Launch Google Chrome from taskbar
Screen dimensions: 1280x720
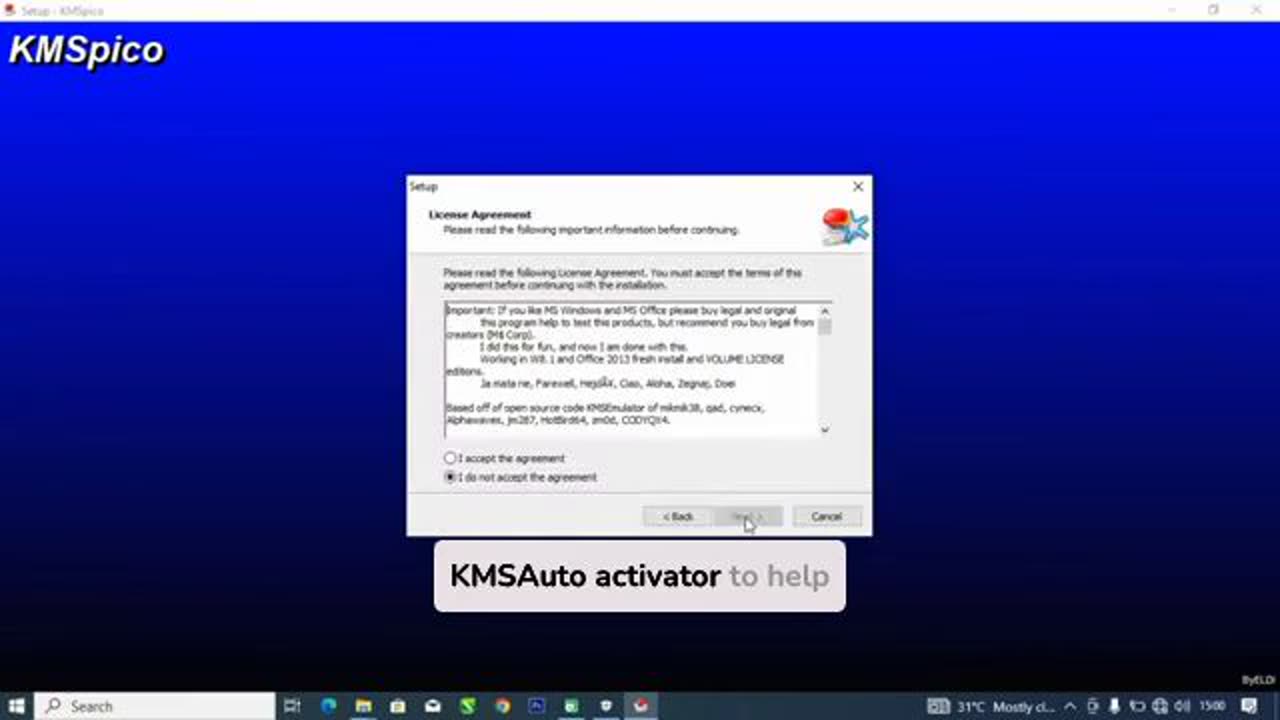coord(502,706)
